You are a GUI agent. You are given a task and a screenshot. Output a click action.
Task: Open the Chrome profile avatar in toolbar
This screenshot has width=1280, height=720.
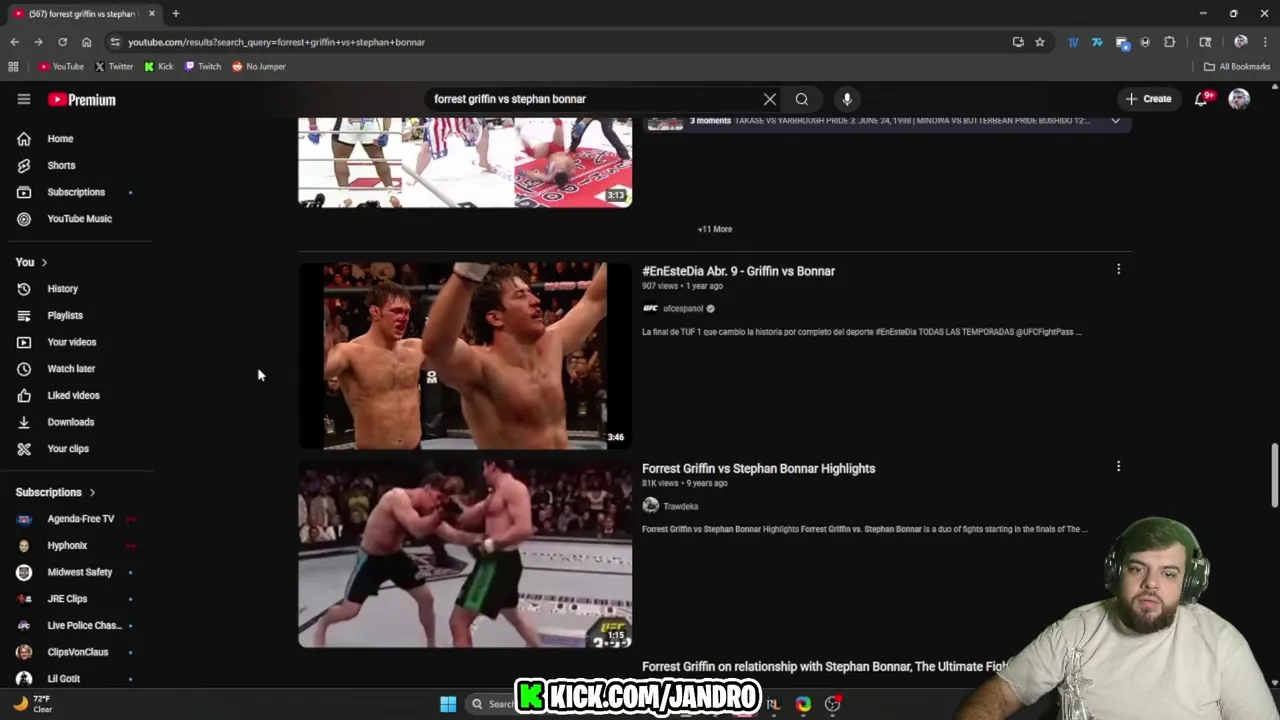point(1241,42)
